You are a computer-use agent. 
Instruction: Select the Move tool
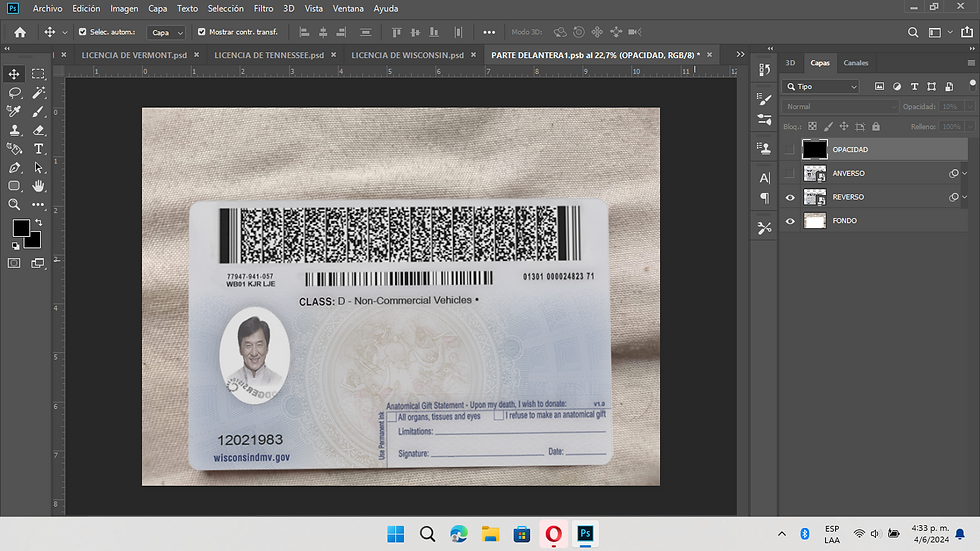[x=14, y=74]
